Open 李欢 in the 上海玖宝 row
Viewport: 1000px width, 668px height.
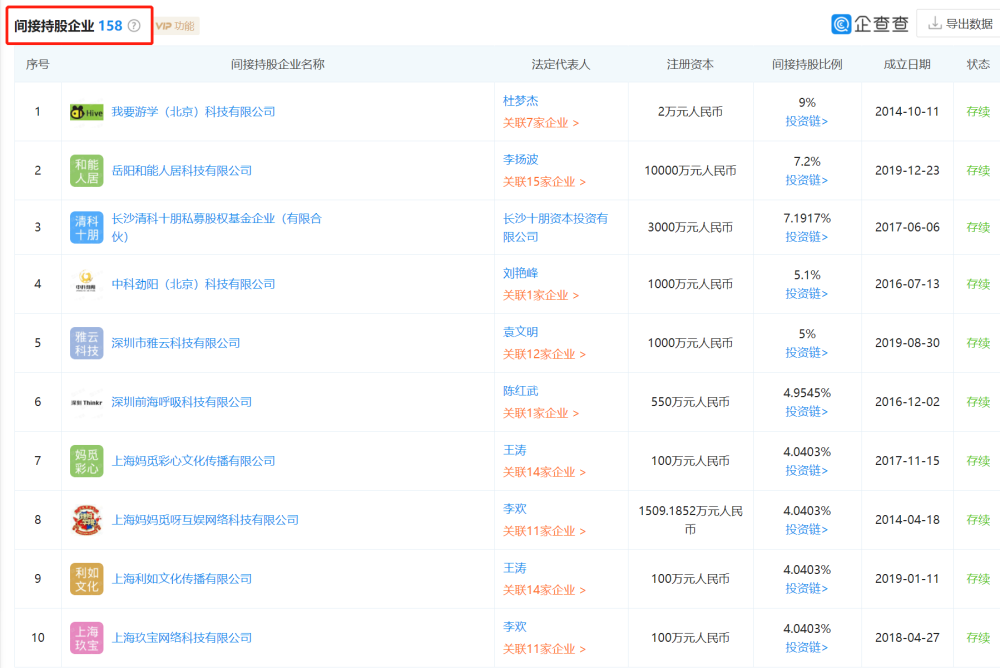pyautogui.click(x=515, y=627)
